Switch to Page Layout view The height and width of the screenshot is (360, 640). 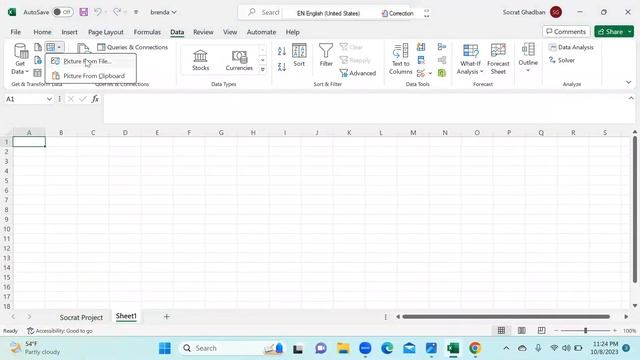click(521, 330)
